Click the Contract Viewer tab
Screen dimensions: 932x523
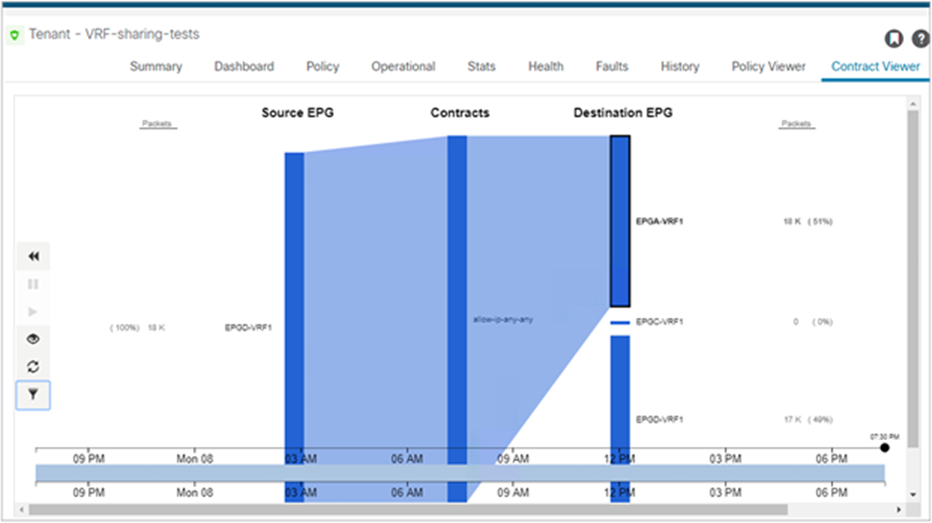click(x=875, y=67)
